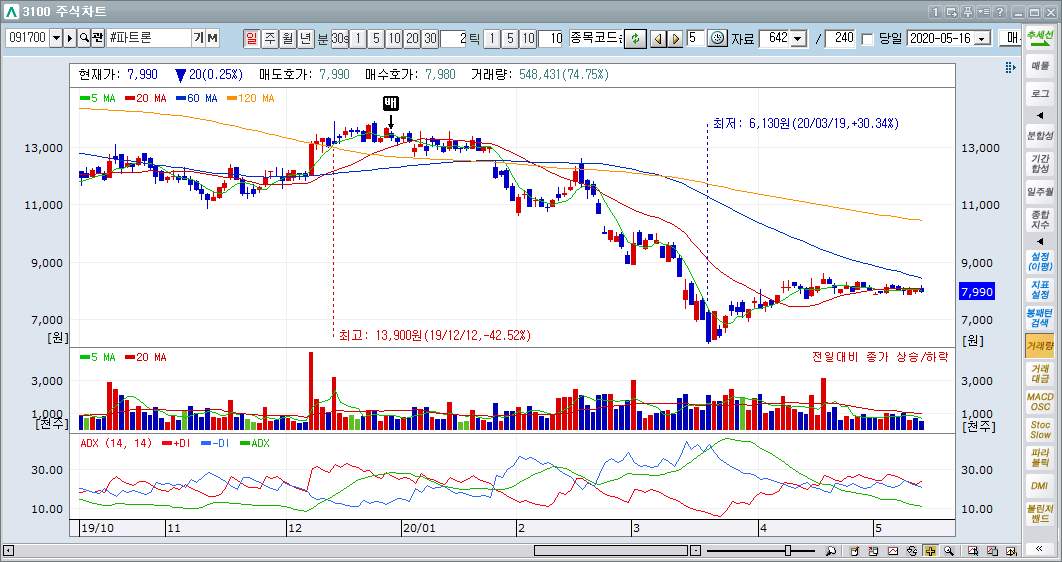Click the chart rotate/reset icon
This screenshot has height=562, width=1062.
pyautogui.click(x=912, y=551)
